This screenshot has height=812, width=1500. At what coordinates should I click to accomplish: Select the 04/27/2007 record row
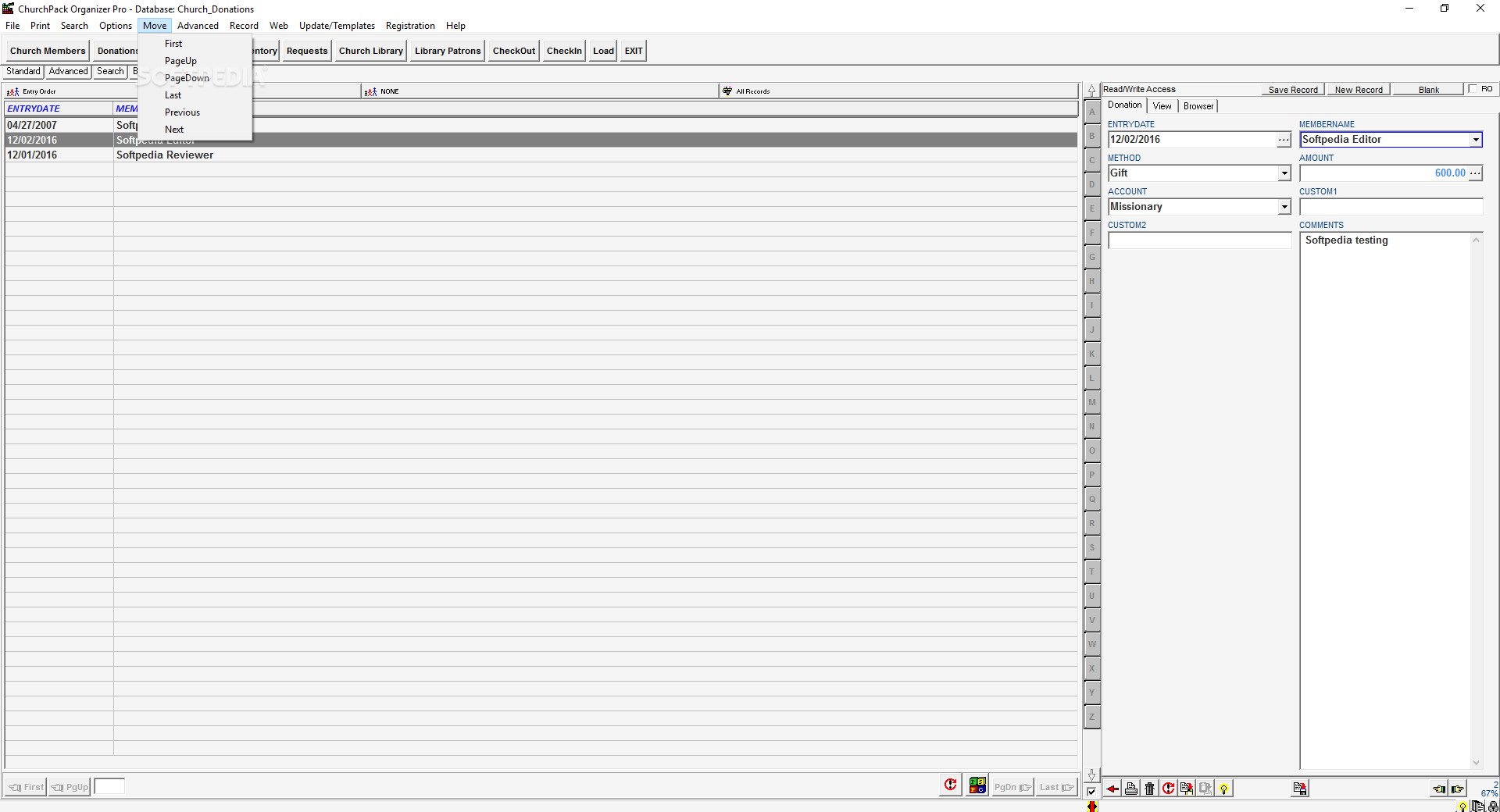click(x=541, y=125)
